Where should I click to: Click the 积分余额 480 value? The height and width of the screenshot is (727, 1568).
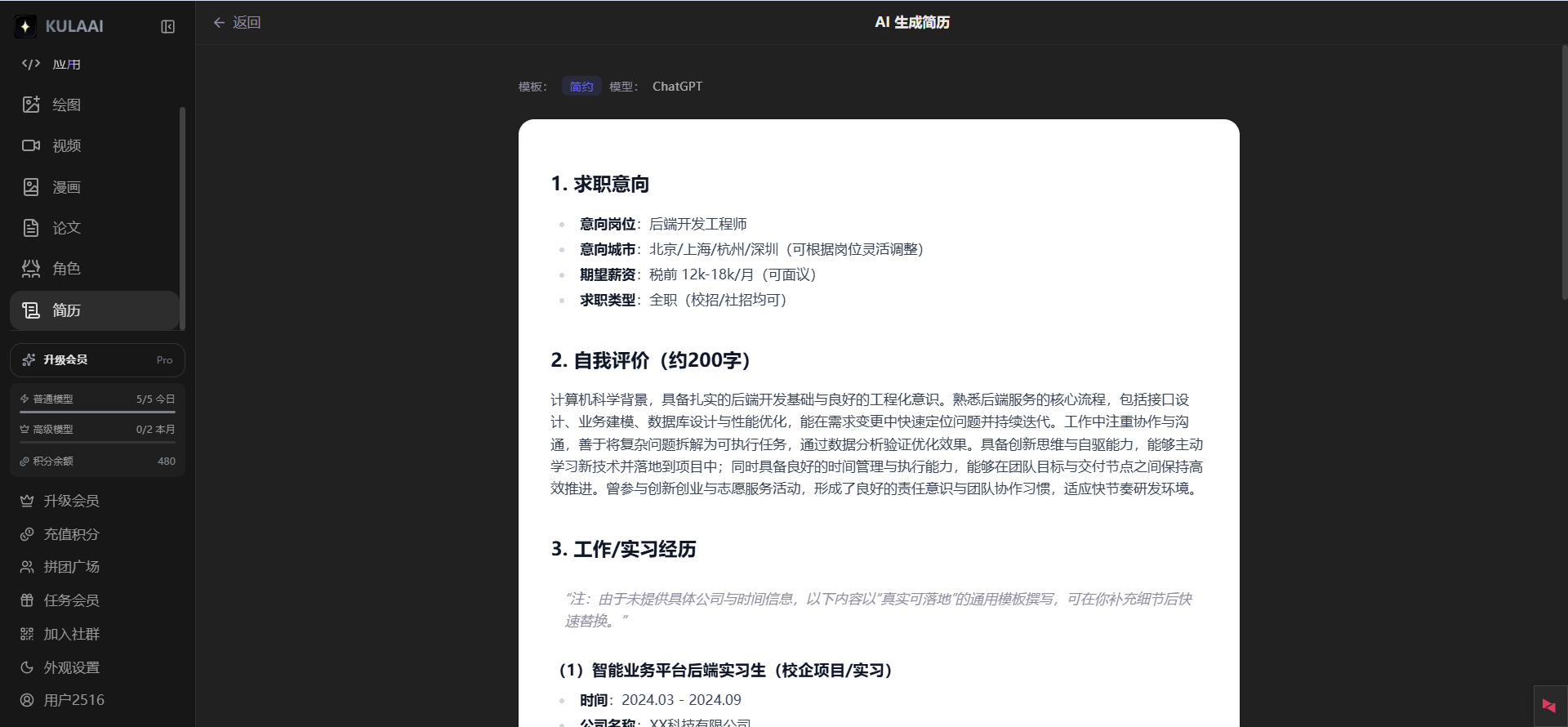pyautogui.click(x=167, y=462)
